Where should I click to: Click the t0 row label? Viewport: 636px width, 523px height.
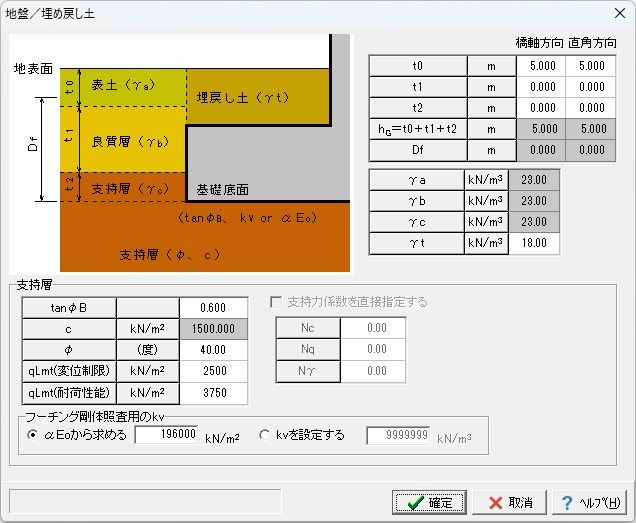tap(418, 66)
